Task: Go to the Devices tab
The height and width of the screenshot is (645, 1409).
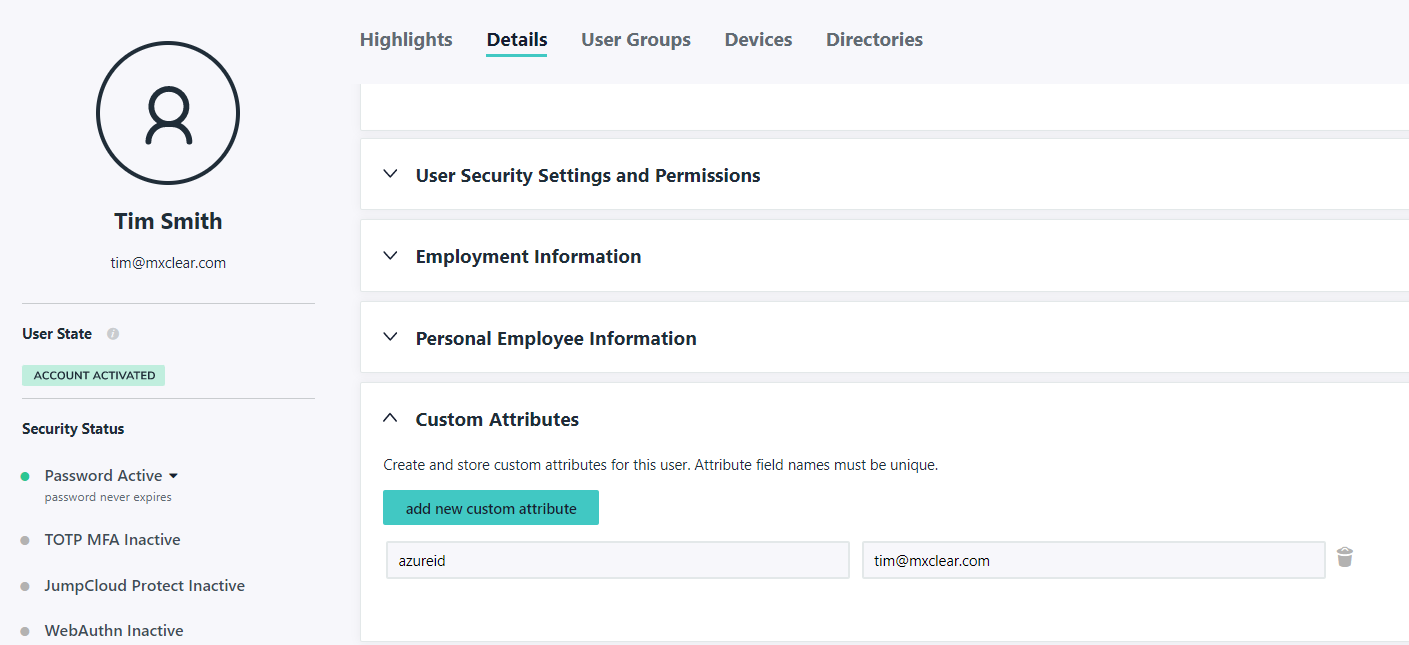Action: coord(758,40)
